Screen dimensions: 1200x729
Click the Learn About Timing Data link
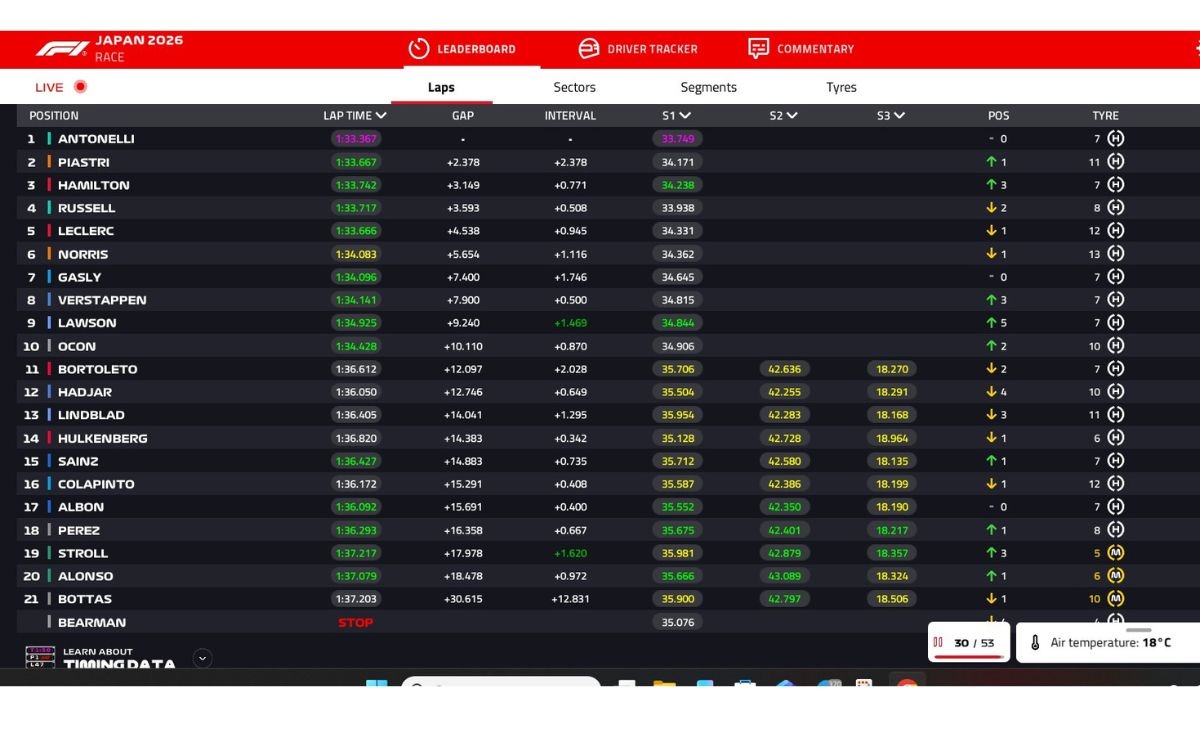pos(119,658)
